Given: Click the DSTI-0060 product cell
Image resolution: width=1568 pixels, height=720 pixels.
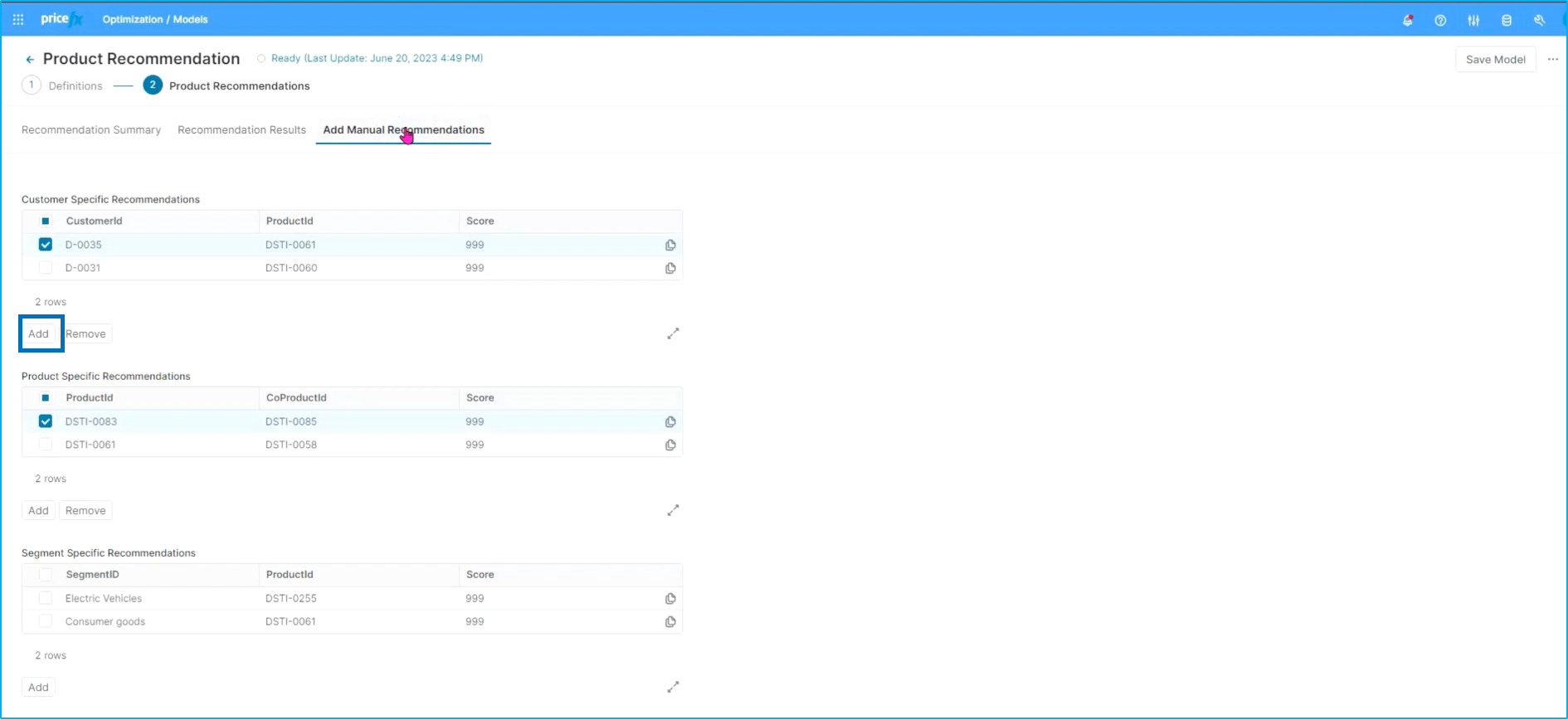Looking at the screenshot, I should tap(291, 268).
